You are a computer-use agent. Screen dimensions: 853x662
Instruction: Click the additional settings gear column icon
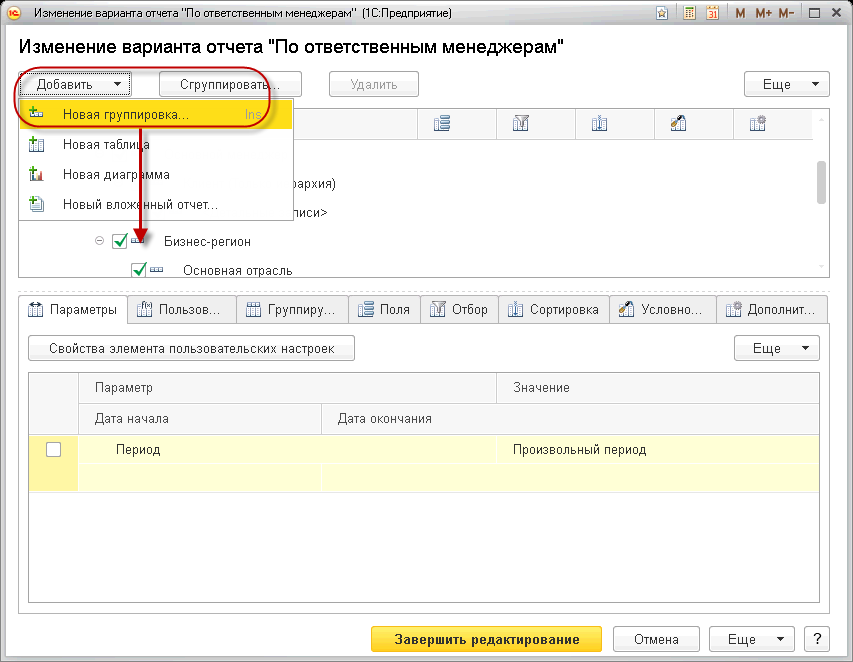point(757,124)
